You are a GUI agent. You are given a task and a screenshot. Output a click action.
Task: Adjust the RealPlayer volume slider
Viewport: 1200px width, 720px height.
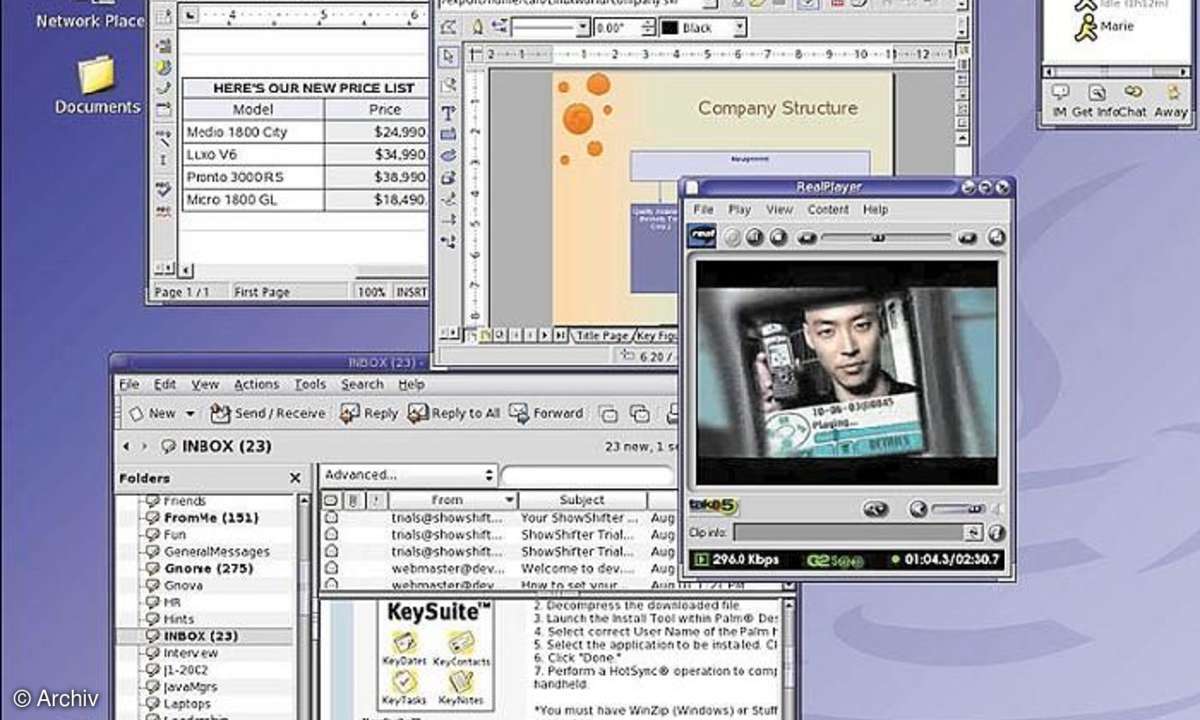[x=960, y=509]
